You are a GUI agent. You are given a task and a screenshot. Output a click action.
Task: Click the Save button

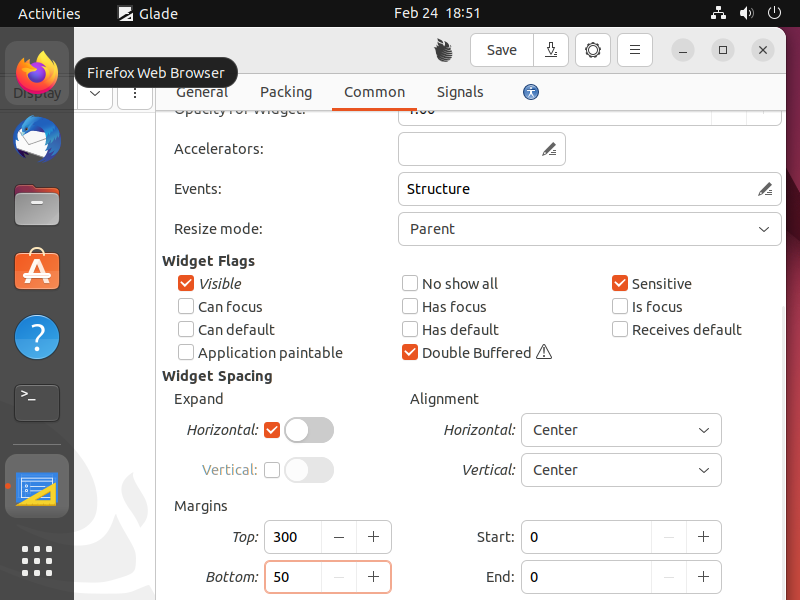click(x=502, y=50)
